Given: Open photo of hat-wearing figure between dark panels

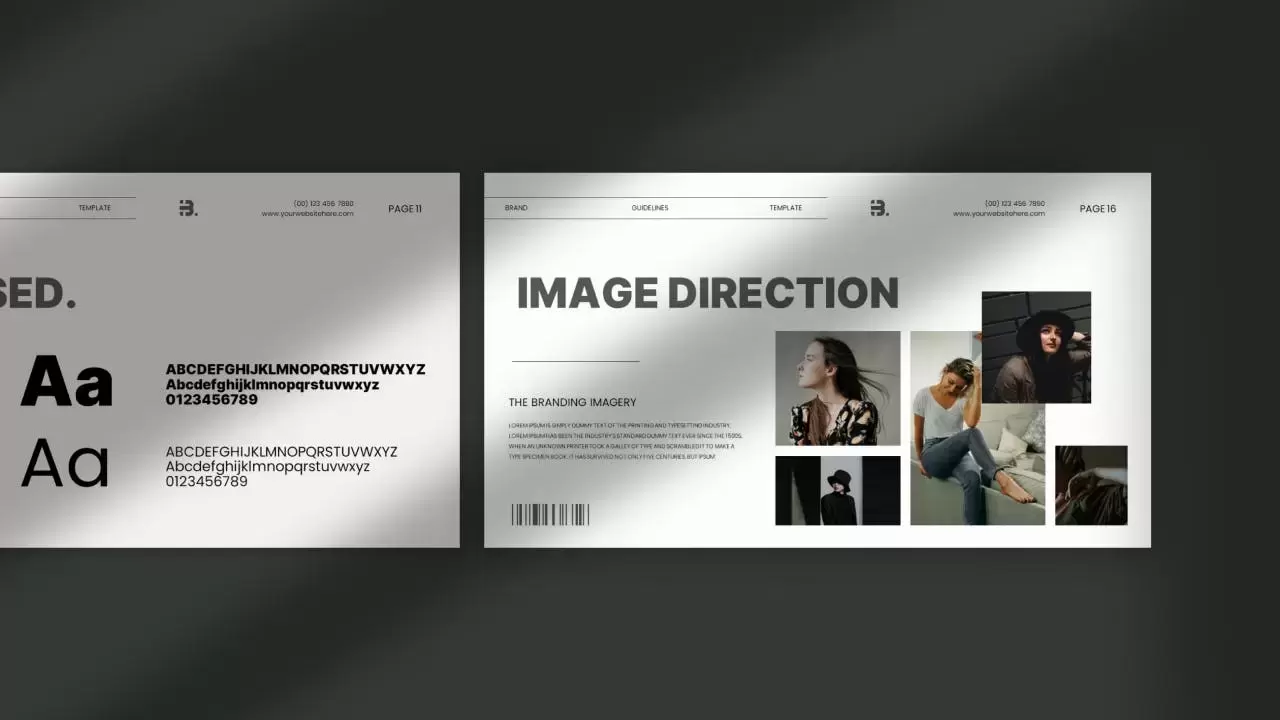Looking at the screenshot, I should click(x=837, y=490).
